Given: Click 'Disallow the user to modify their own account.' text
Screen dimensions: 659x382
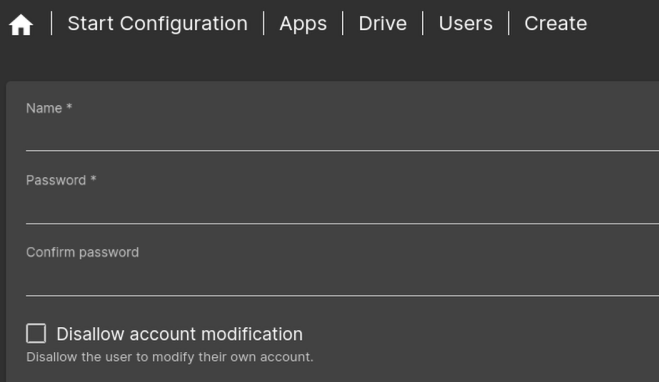Looking at the screenshot, I should coord(170,357).
